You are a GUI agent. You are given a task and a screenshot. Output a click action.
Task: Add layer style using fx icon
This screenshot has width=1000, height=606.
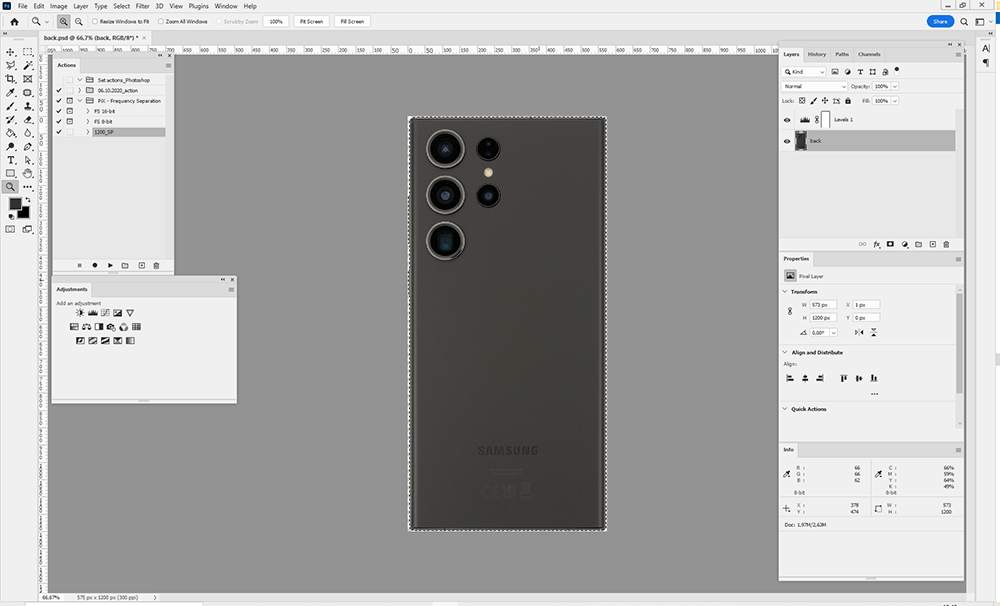[x=877, y=244]
